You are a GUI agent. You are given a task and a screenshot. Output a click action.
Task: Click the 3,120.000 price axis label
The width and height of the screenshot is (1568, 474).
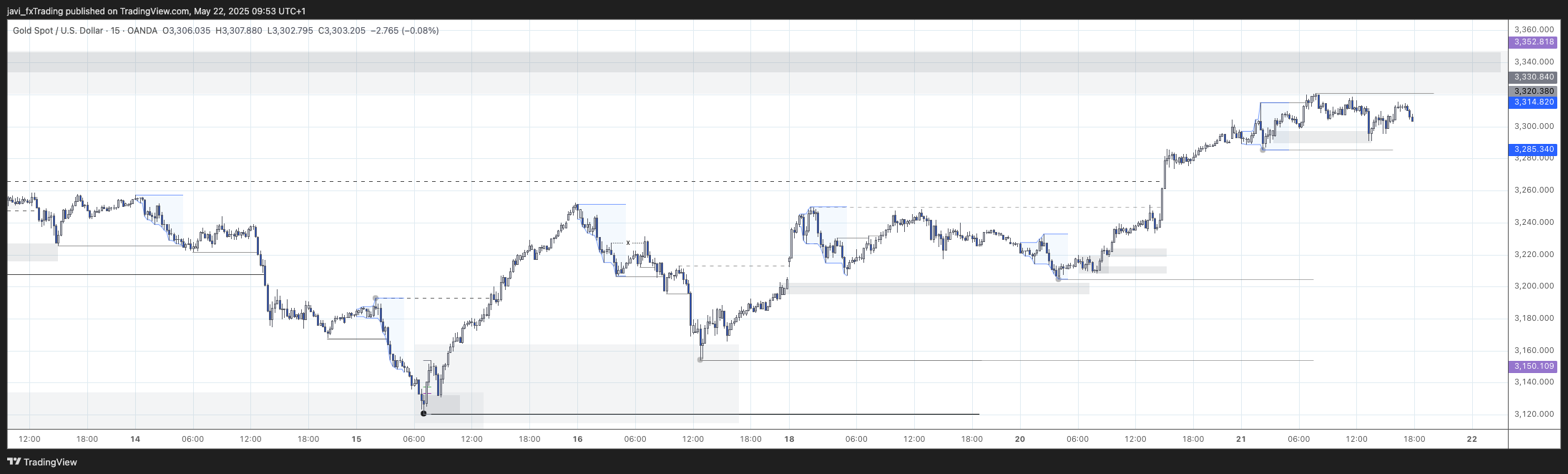[x=1534, y=414]
